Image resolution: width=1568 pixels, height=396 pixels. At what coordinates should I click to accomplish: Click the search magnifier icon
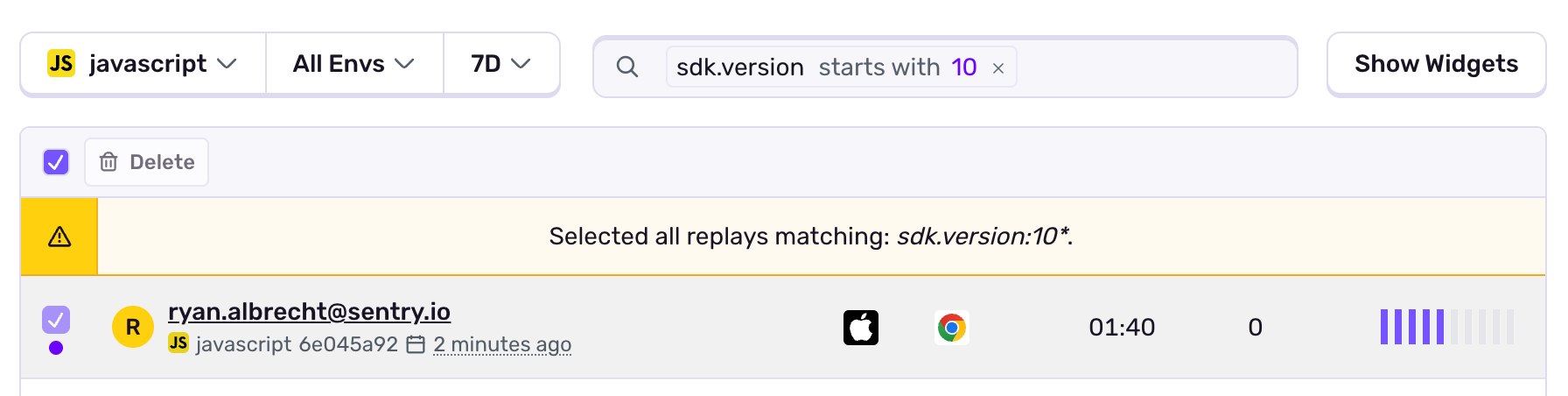coord(626,67)
